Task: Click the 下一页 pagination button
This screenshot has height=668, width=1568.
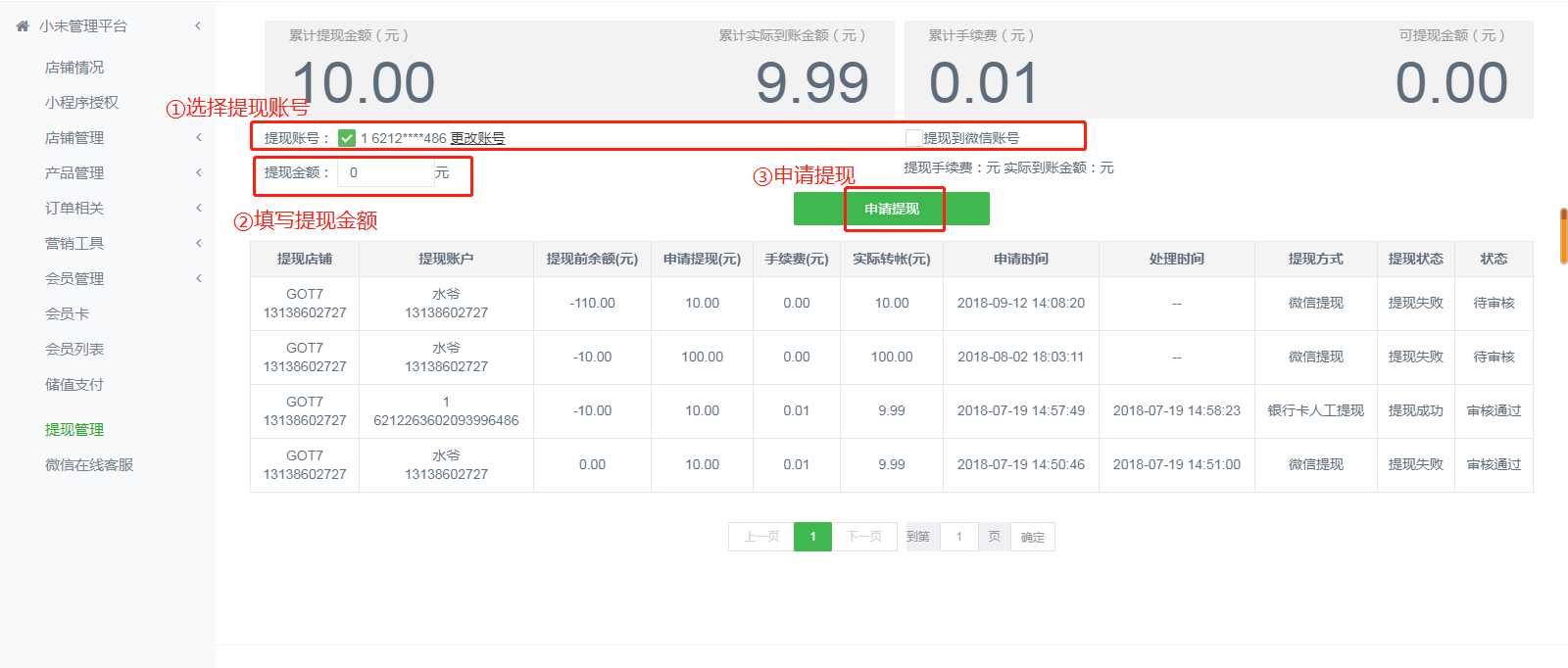Action: pos(864,537)
